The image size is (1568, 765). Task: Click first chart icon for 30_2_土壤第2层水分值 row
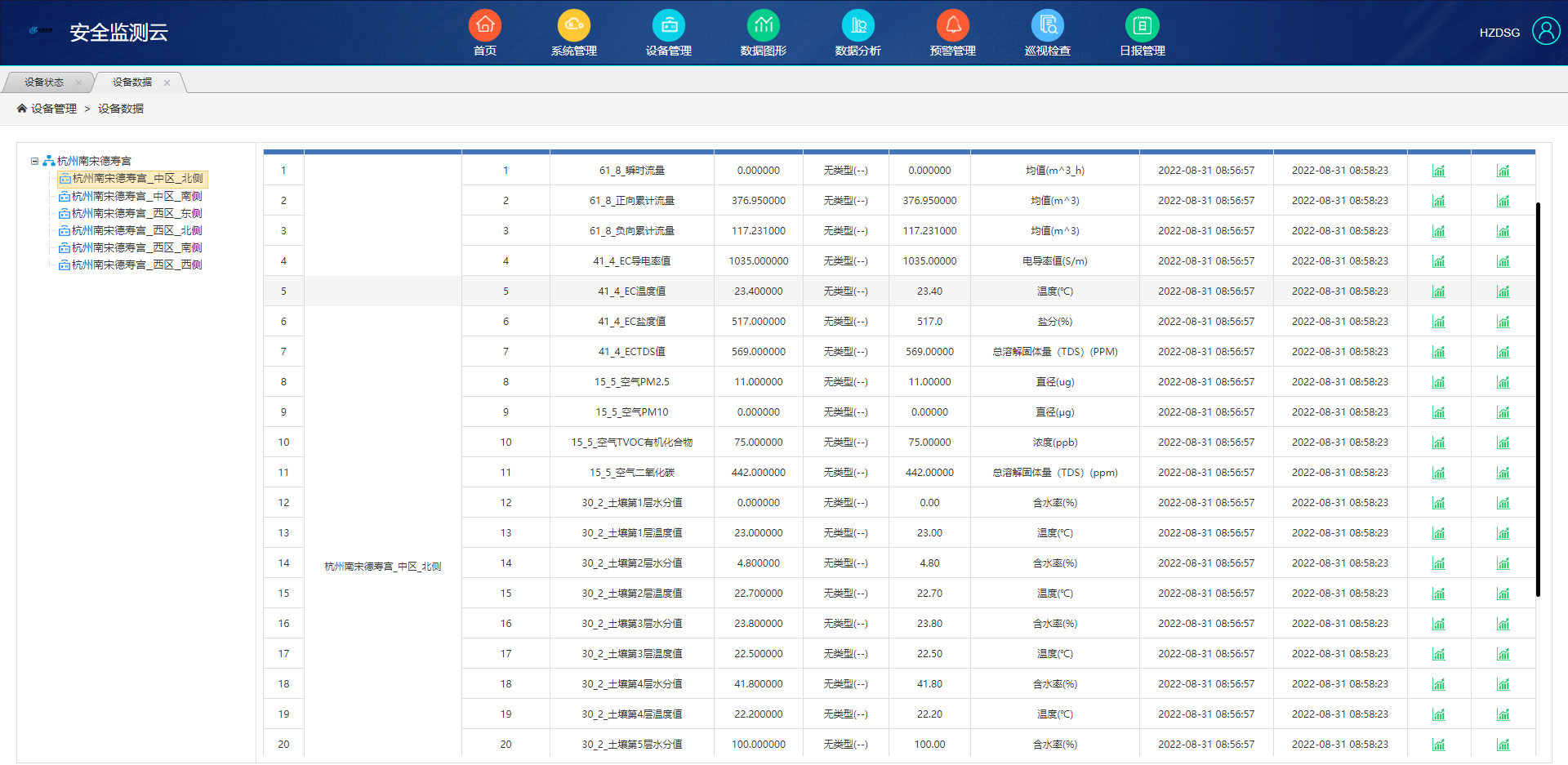[1439, 563]
